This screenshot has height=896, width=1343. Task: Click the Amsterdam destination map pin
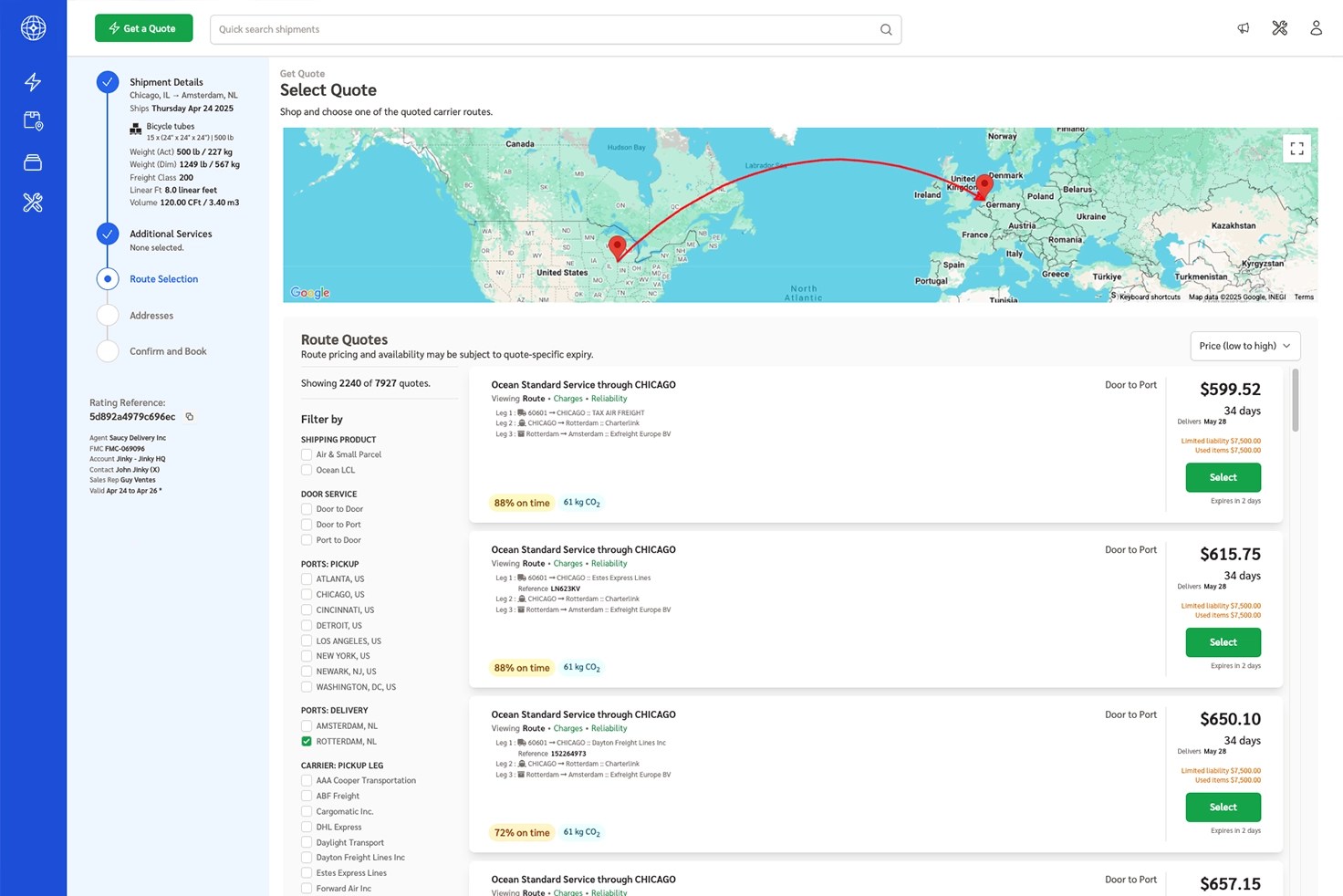click(984, 185)
